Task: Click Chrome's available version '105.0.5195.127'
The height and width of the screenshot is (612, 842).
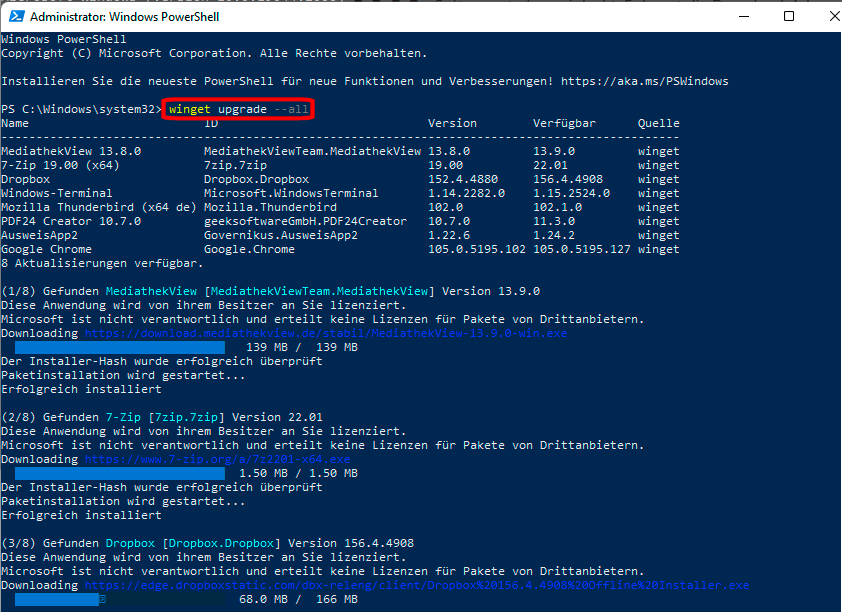Action: tap(582, 249)
